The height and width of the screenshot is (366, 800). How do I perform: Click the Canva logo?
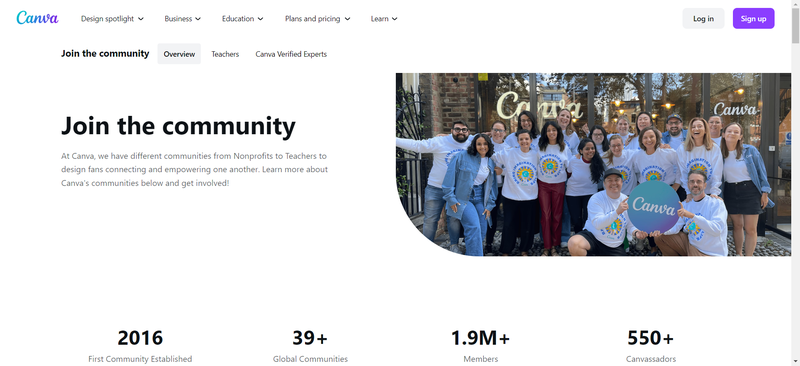tap(37, 18)
